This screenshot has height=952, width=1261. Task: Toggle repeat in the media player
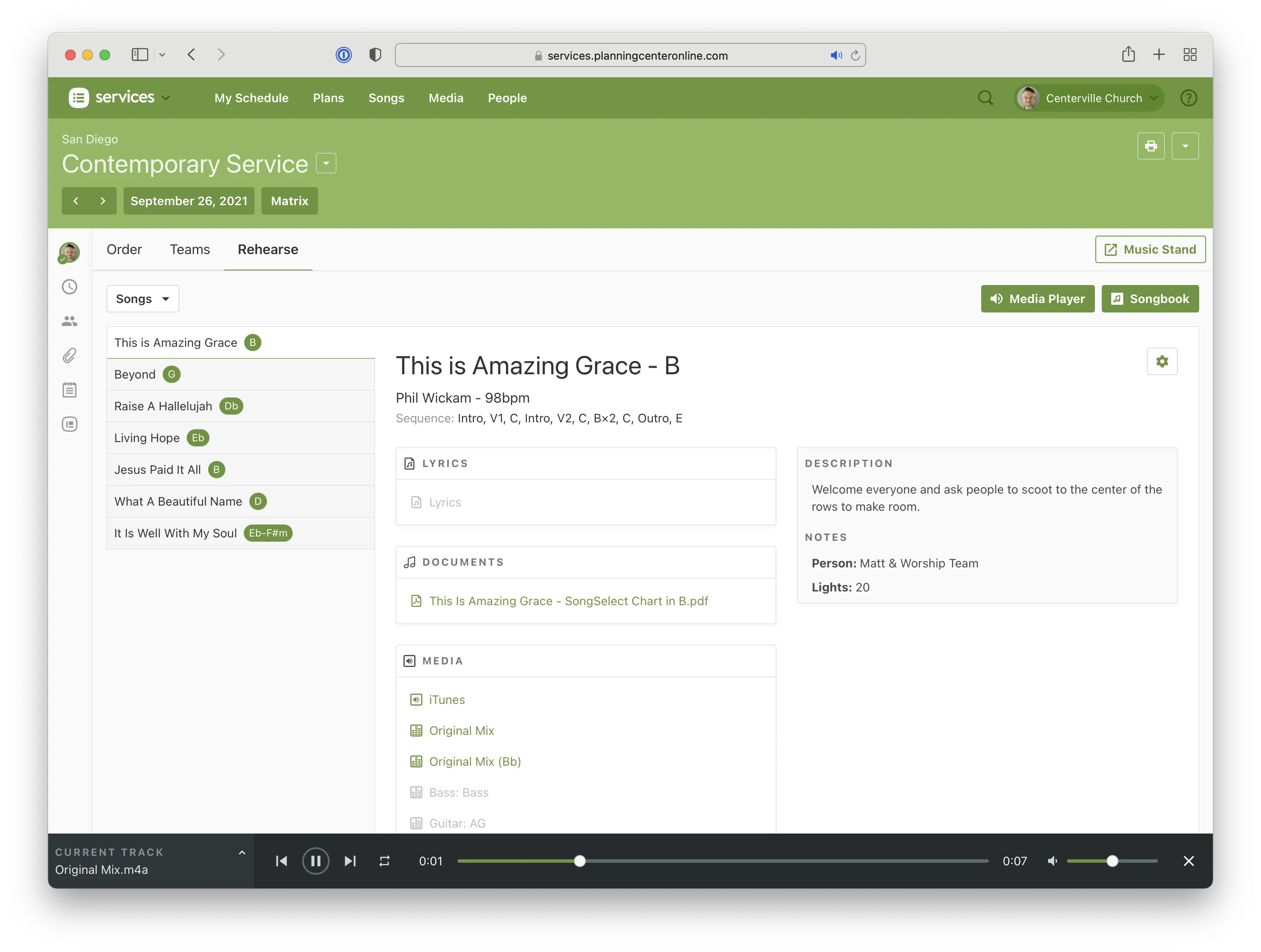(x=384, y=861)
